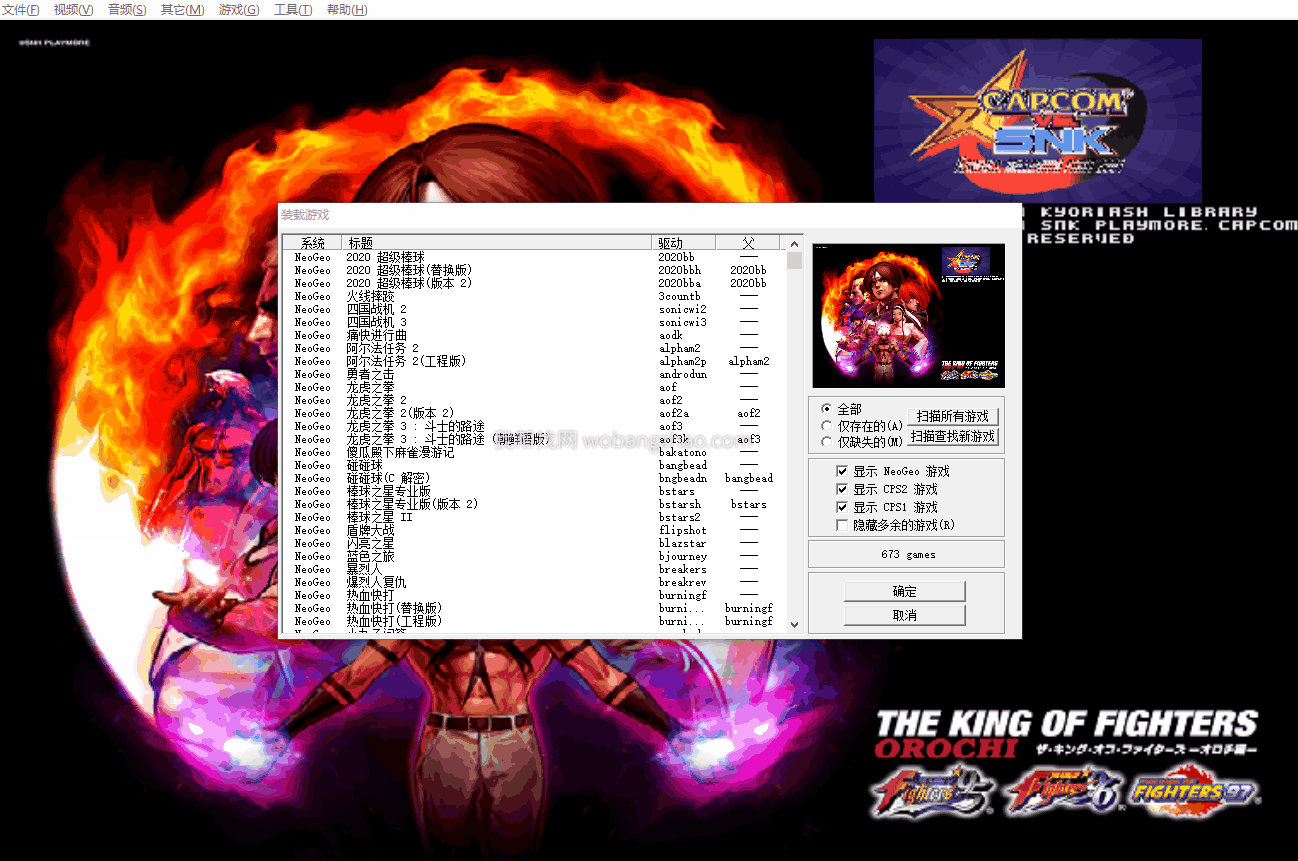Select the 2020 超级棒球(版本 2) row

point(533,283)
